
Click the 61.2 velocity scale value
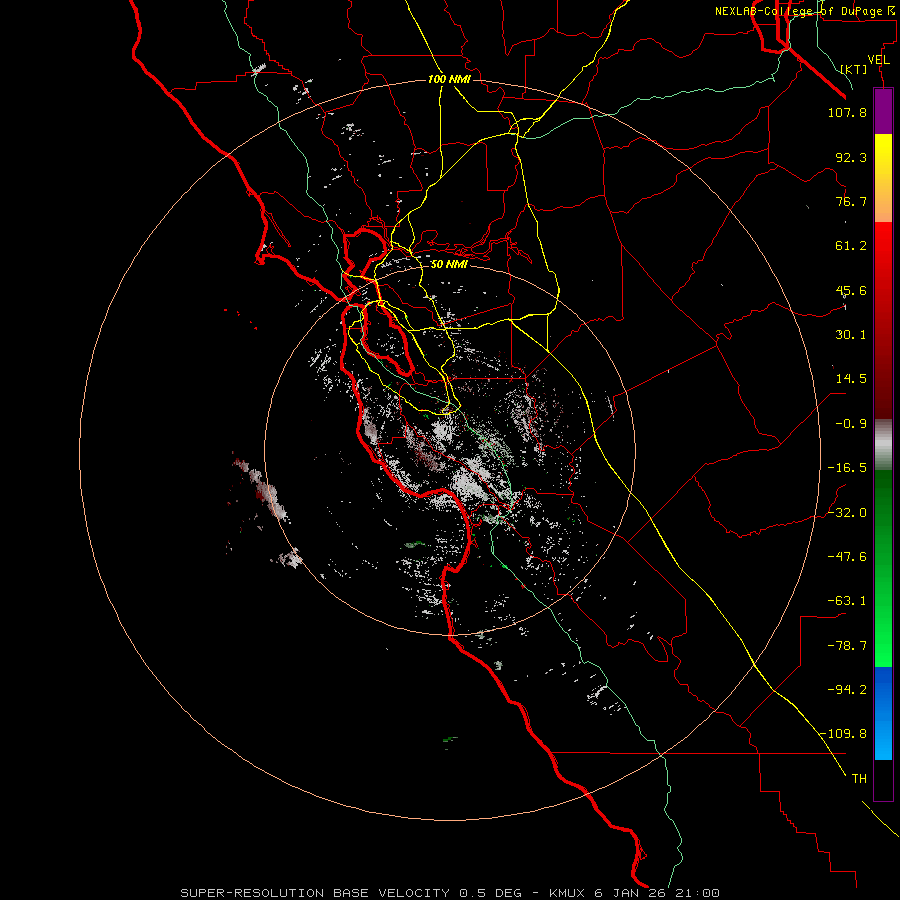[851, 246]
